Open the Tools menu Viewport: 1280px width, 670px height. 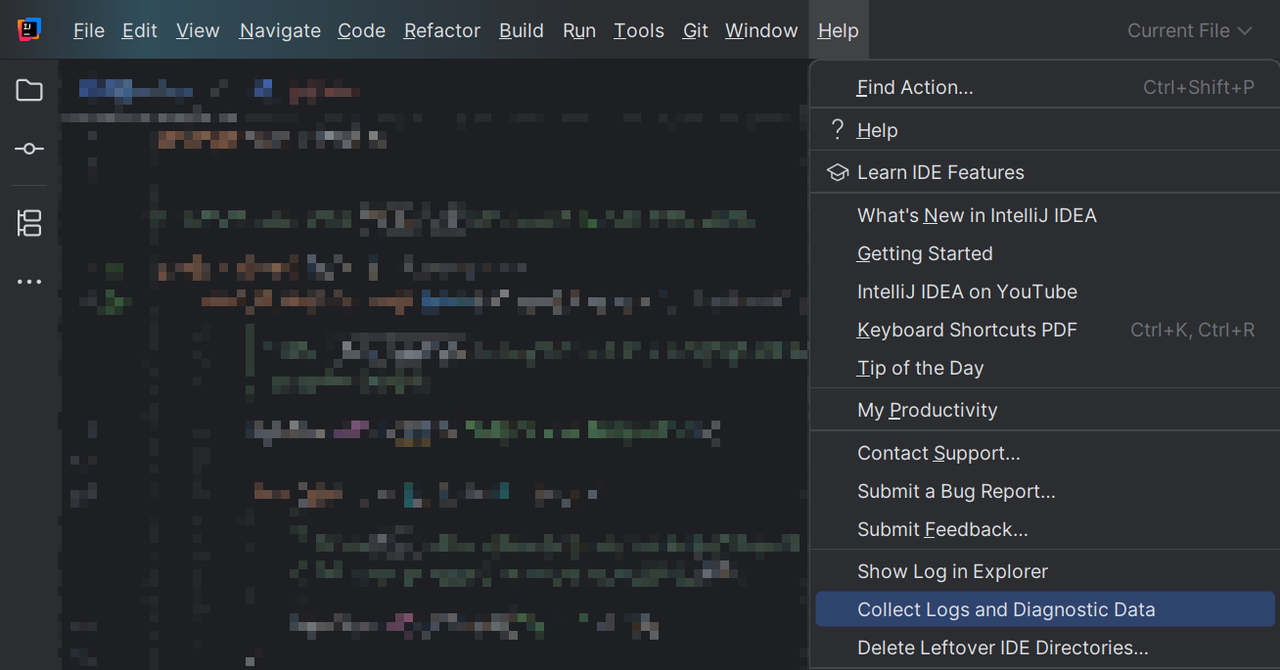639,30
